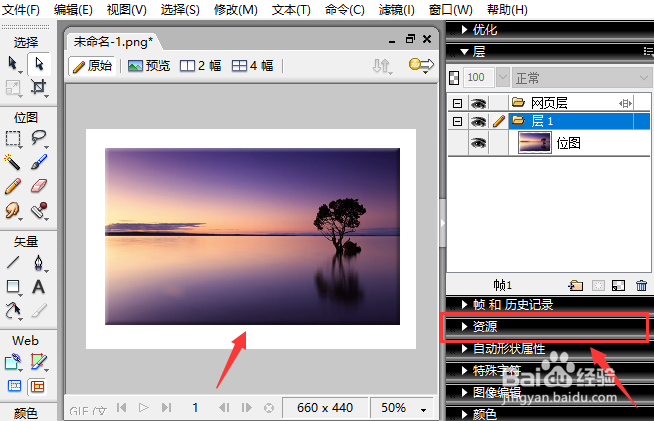
Task: Select the Hotspot tool
Action: tap(13, 362)
